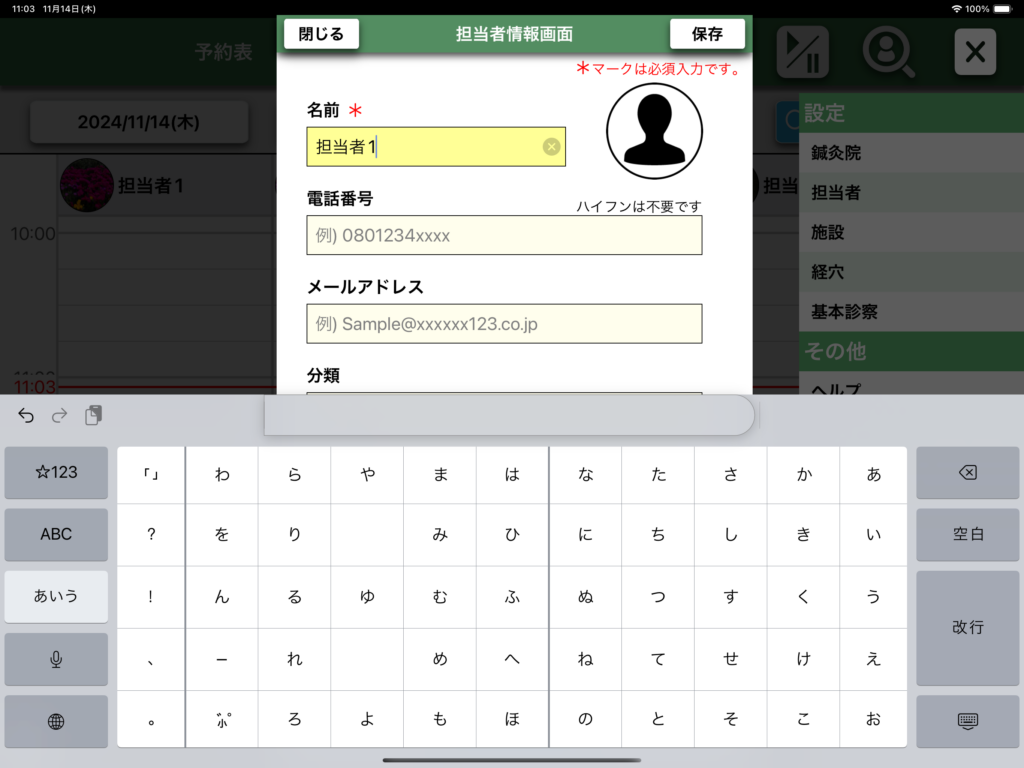The width and height of the screenshot is (1024, 768).
Task: Tap the 電話番号 phone number field
Action: click(504, 236)
